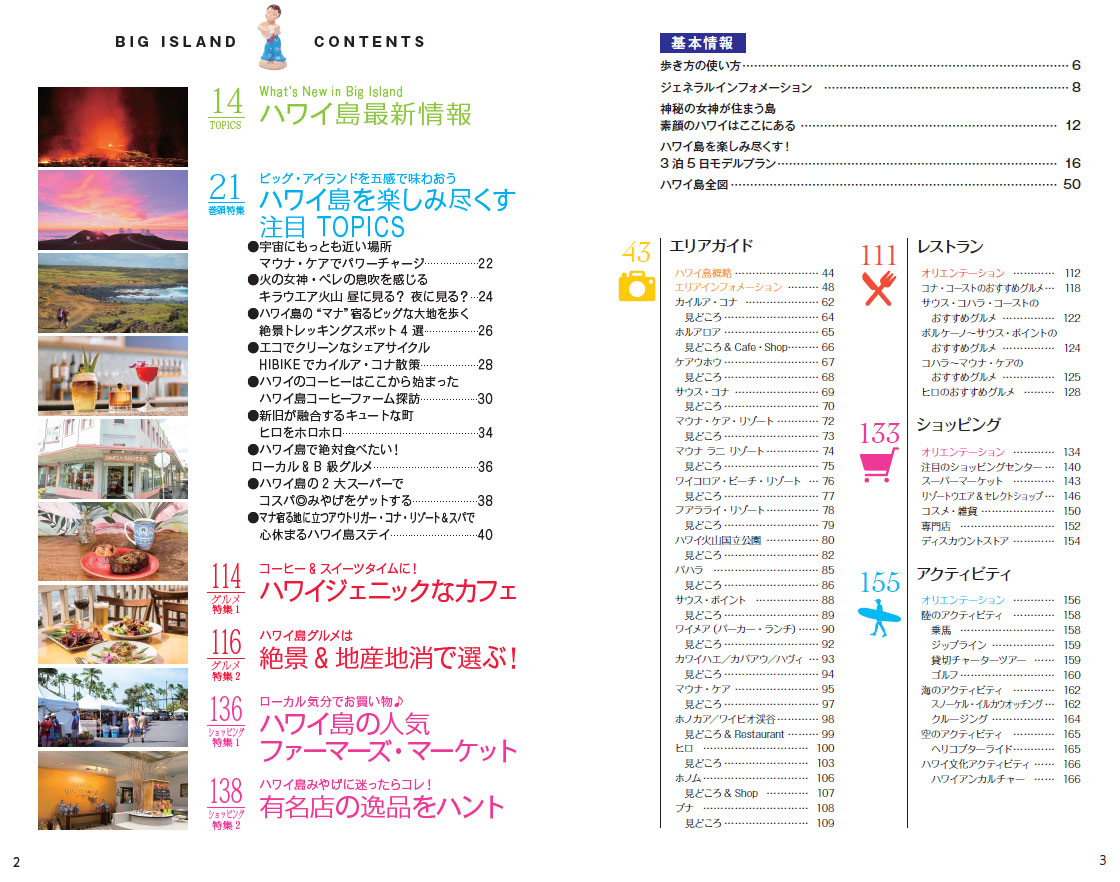1120x882 pixels.
Task: Select the アクティビティ section heading
Action: pyautogui.click(x=964, y=574)
